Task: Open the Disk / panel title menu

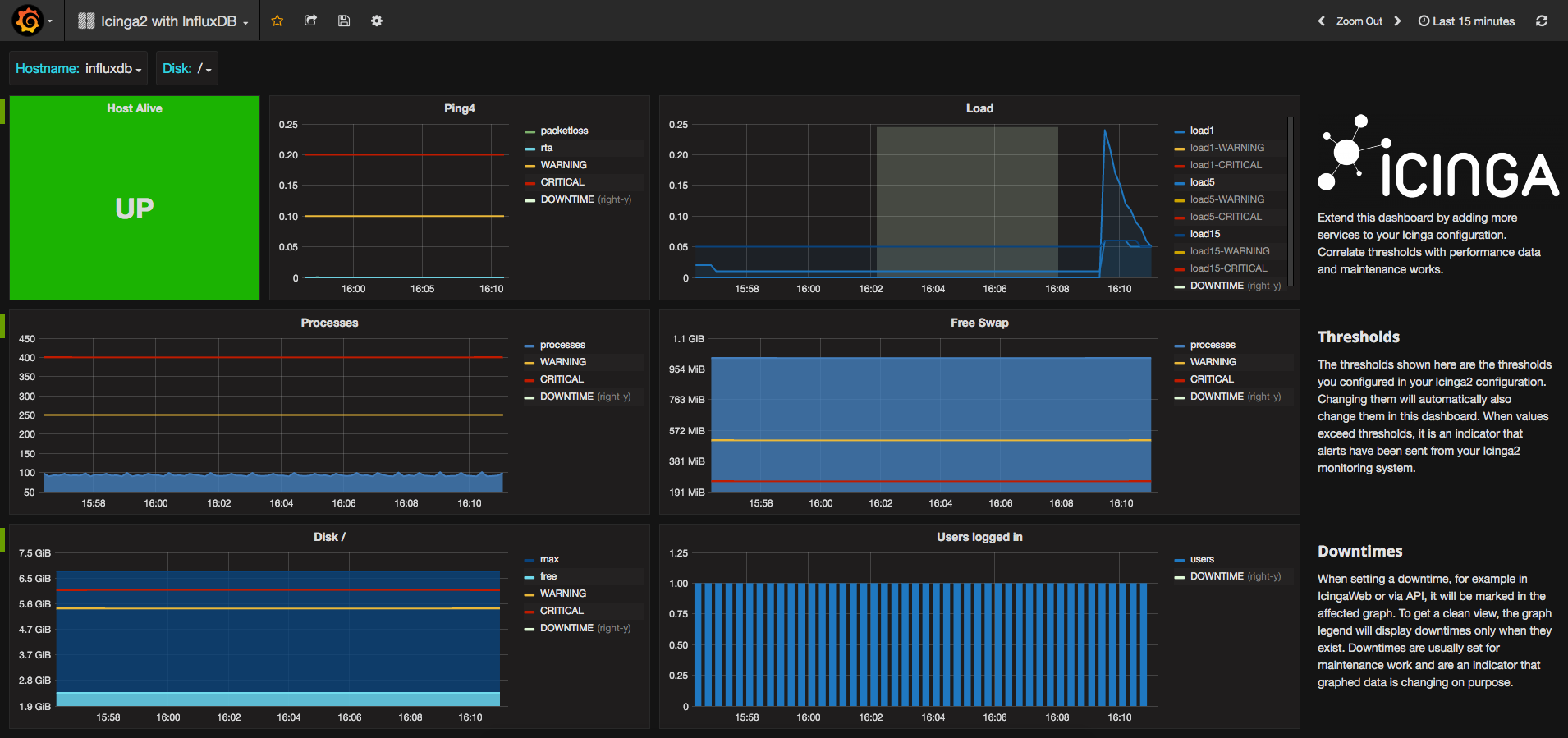Action: coord(329,537)
